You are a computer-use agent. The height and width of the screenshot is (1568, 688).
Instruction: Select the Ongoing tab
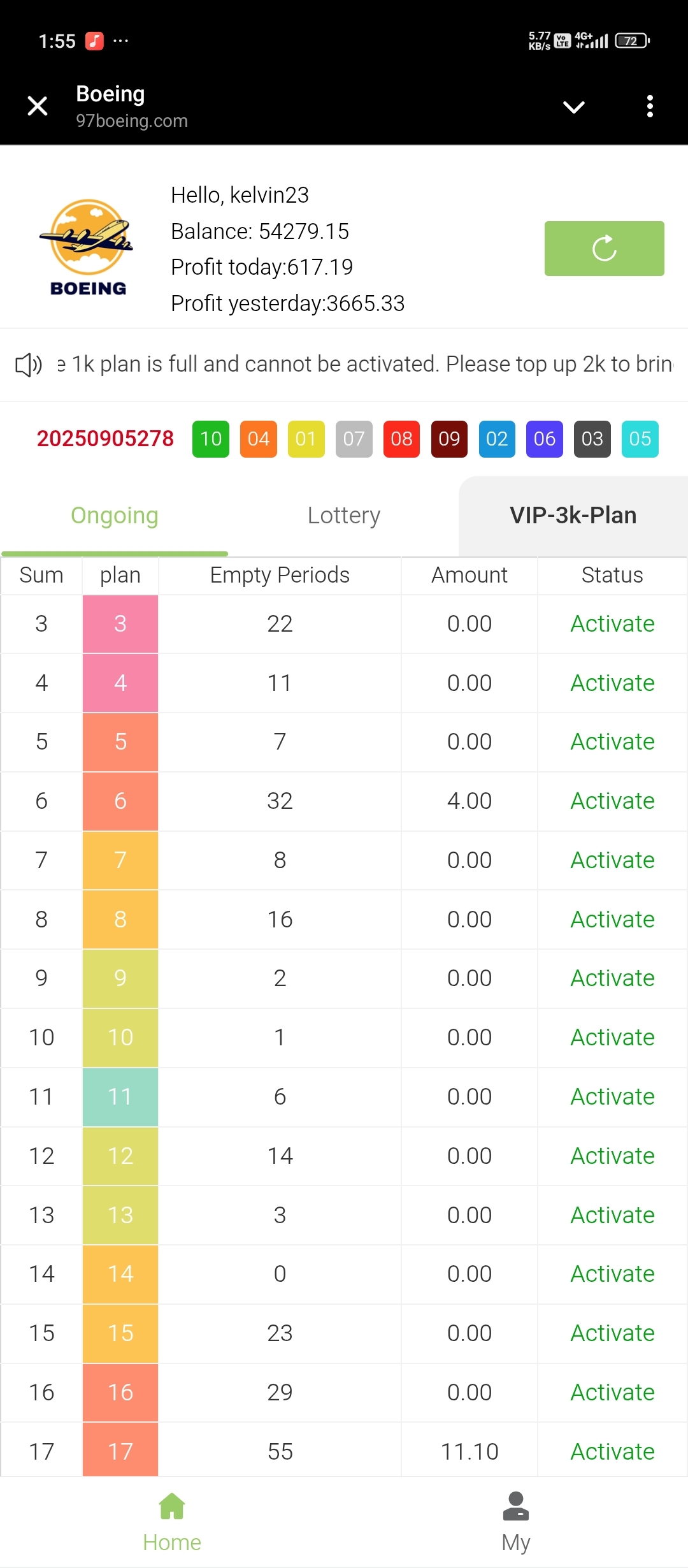(x=115, y=515)
